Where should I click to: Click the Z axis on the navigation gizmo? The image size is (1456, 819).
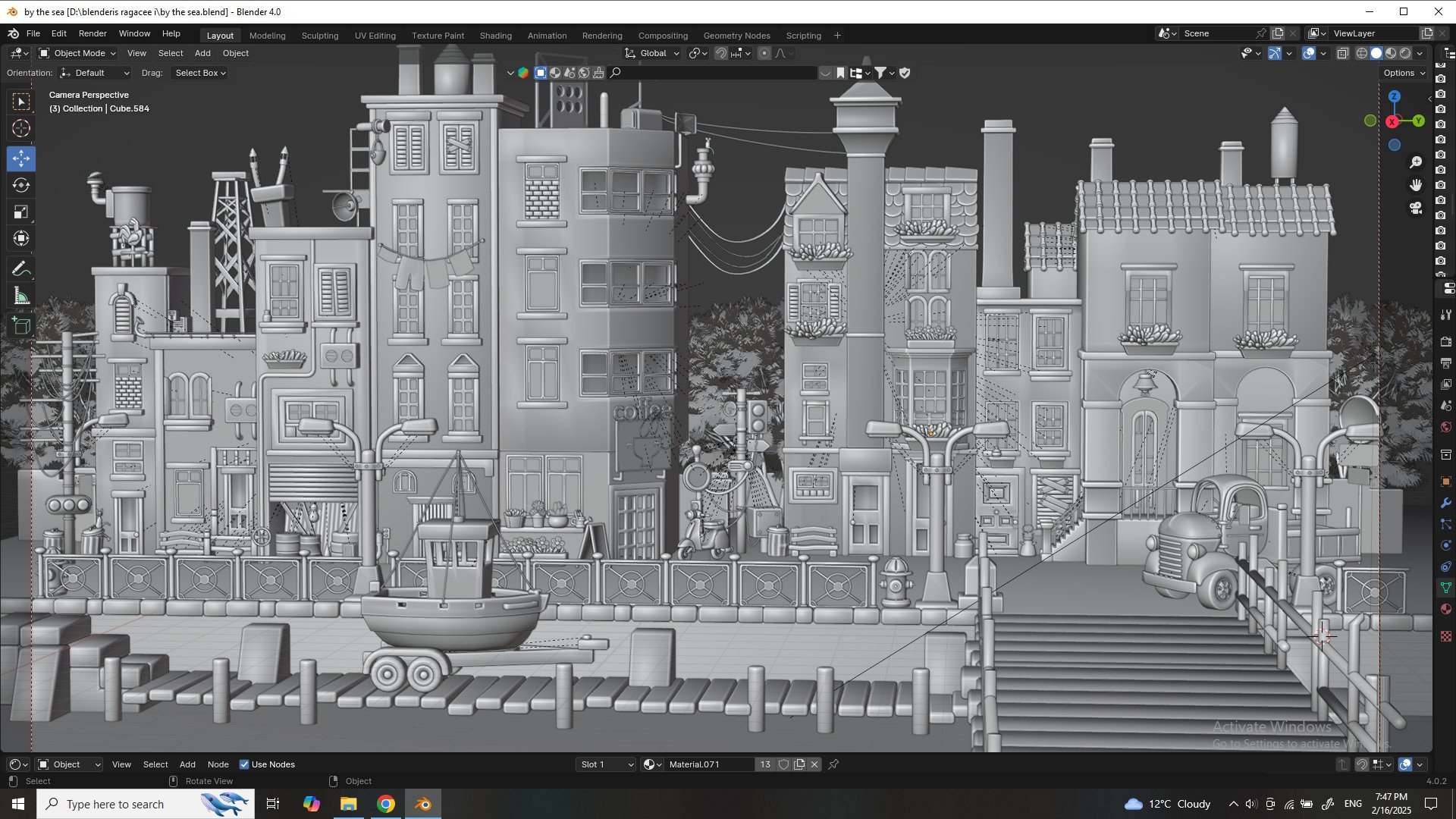tap(1394, 96)
